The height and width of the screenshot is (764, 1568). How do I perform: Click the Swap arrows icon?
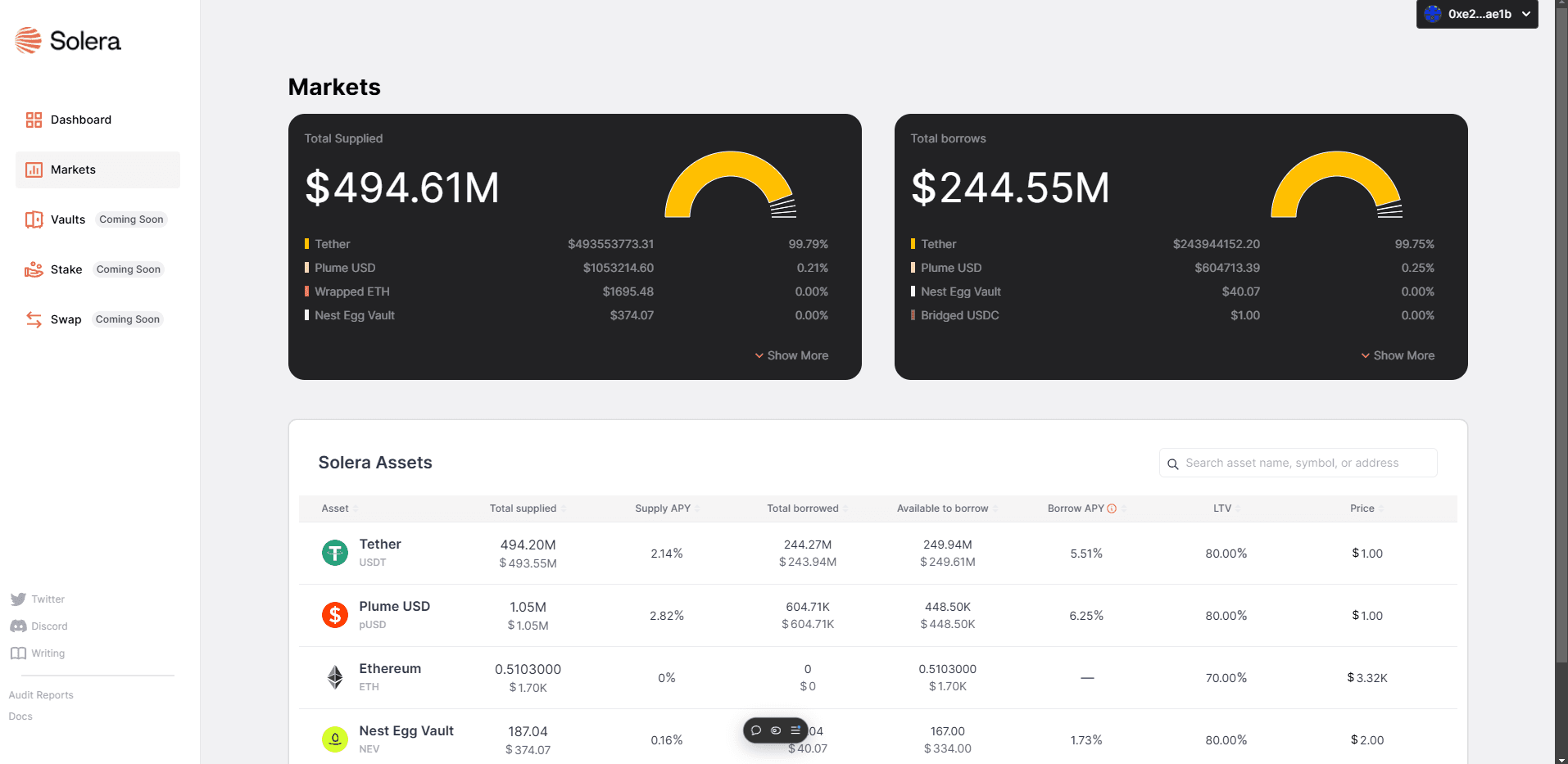pos(34,319)
